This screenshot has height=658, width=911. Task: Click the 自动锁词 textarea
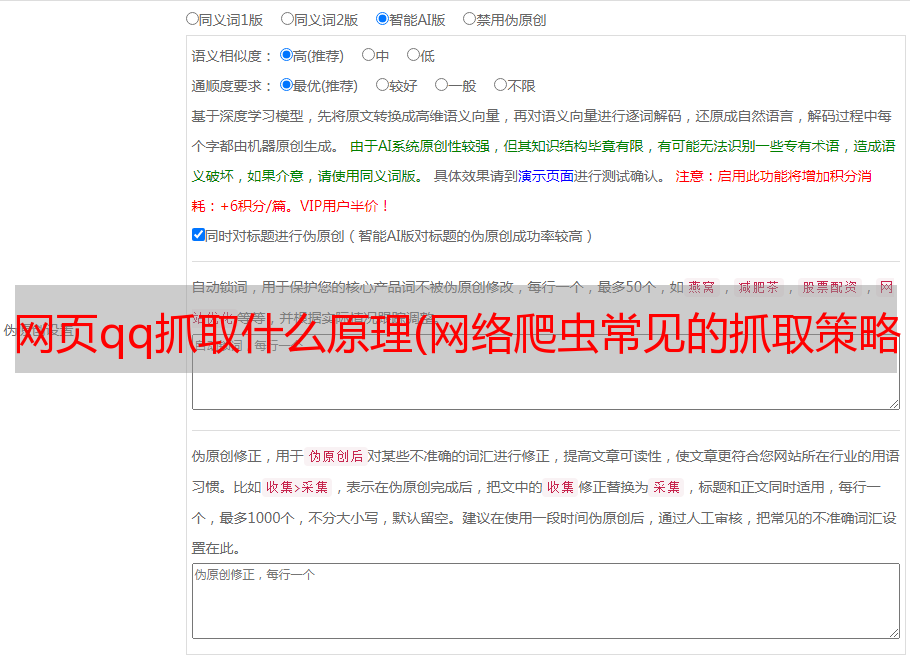(x=546, y=372)
